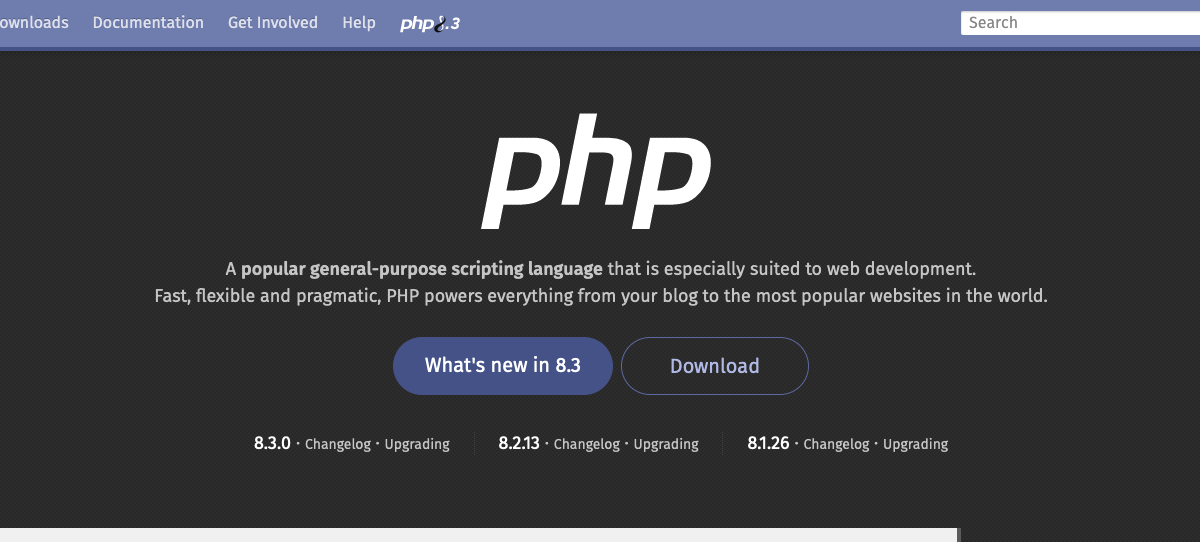Image resolution: width=1200 pixels, height=542 pixels.
Task: Open Upgrading guide for 8.1.26
Action: point(916,444)
